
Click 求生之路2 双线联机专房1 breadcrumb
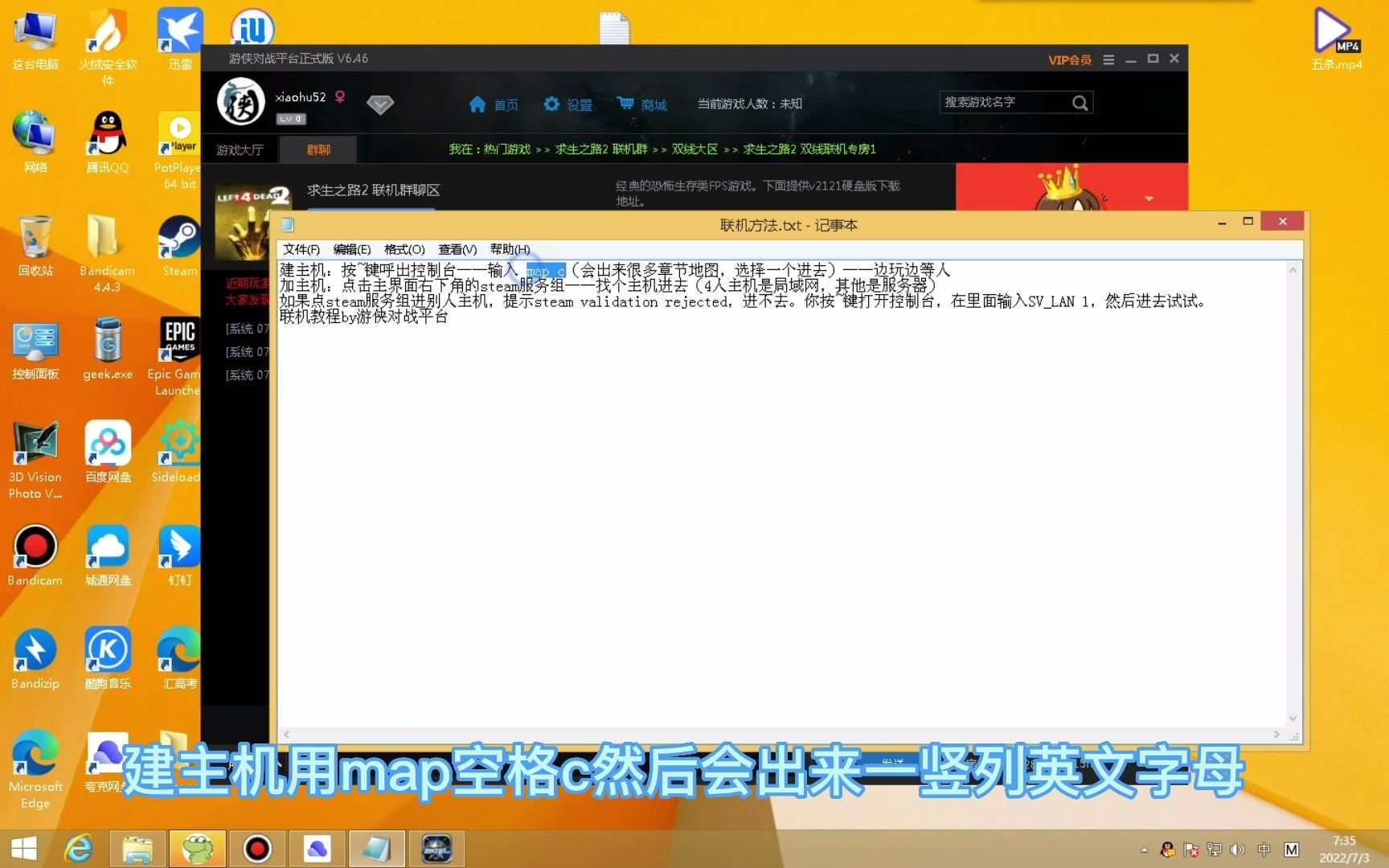pyautogui.click(x=809, y=149)
